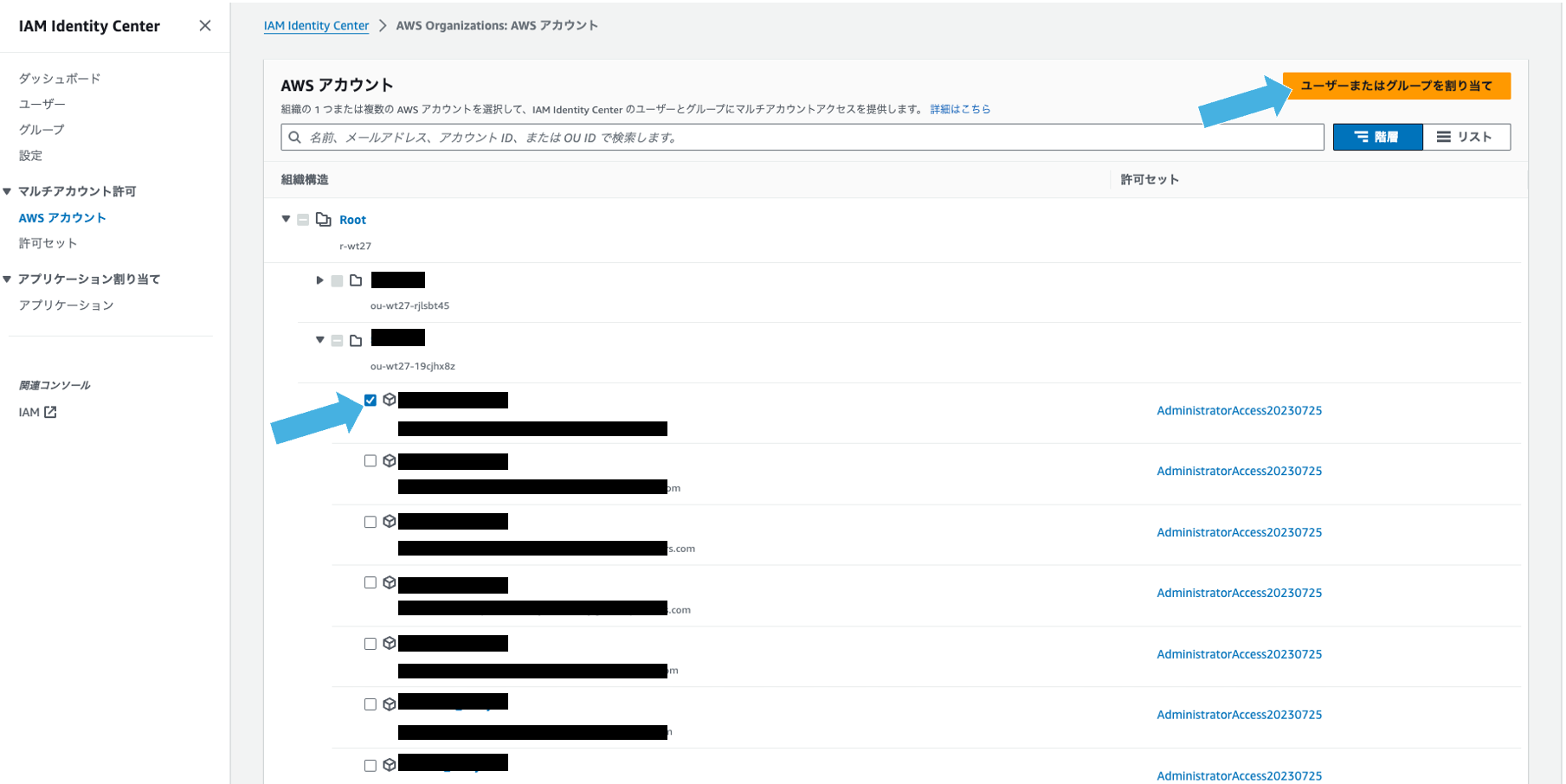
Task: Click the Root folder icon
Action: tap(324, 220)
